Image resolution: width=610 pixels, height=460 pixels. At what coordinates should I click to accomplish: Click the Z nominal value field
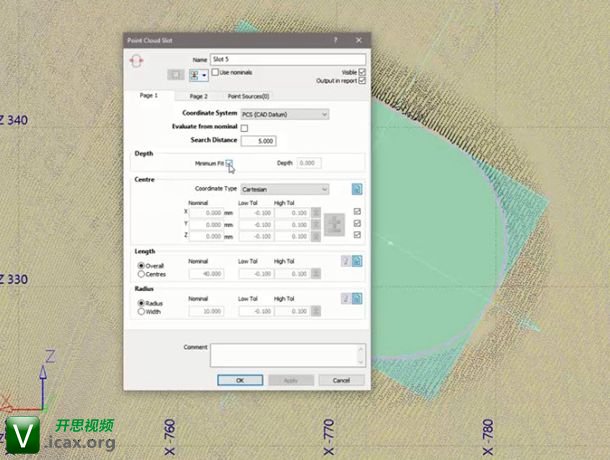[x=206, y=236]
